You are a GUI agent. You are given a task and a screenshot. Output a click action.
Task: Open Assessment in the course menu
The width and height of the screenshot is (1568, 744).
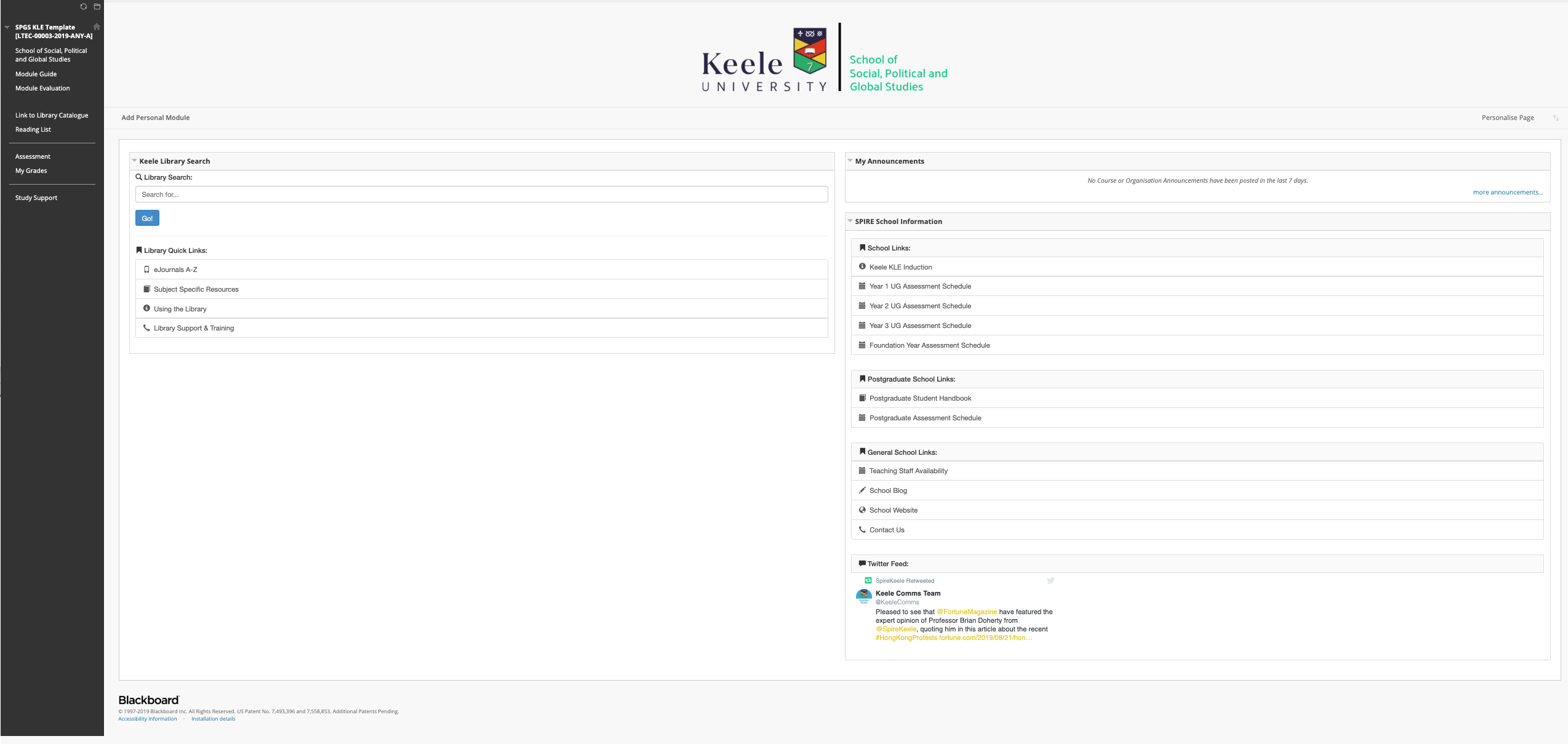click(33, 156)
